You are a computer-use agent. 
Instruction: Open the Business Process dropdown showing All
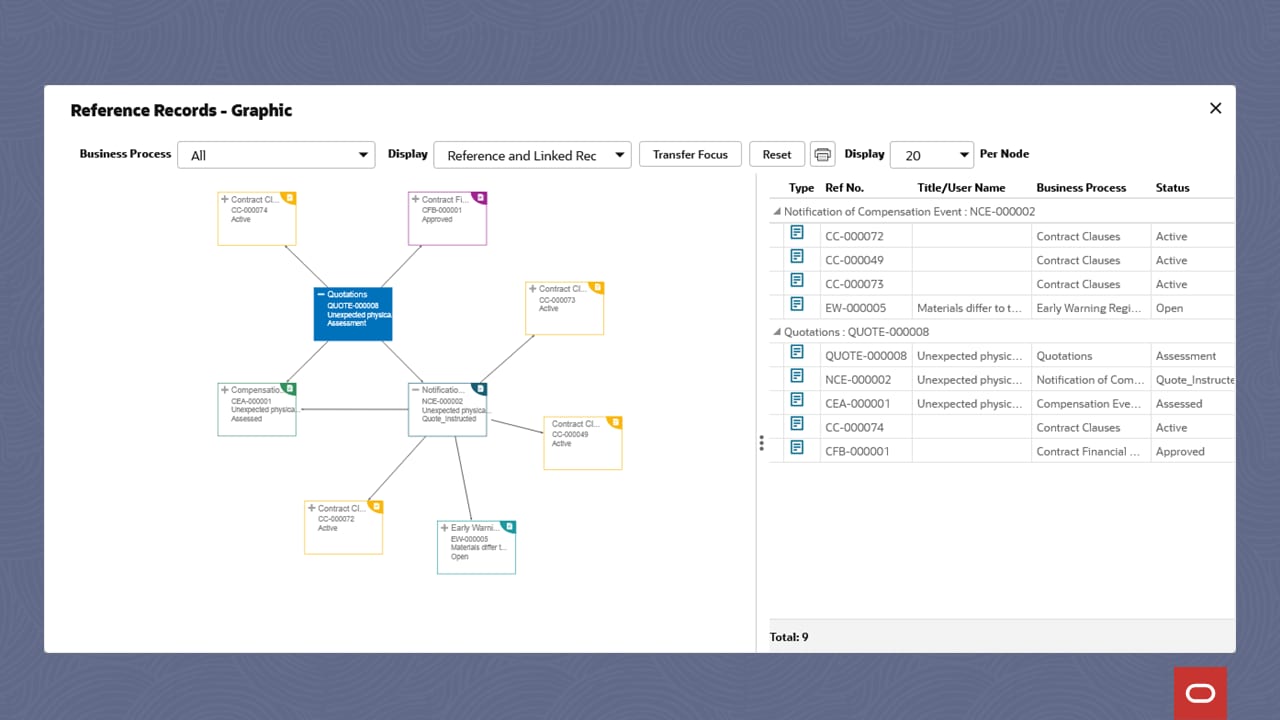[276, 155]
